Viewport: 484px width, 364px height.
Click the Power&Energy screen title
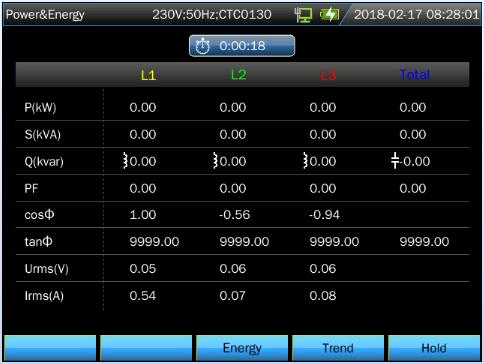tap(45, 15)
